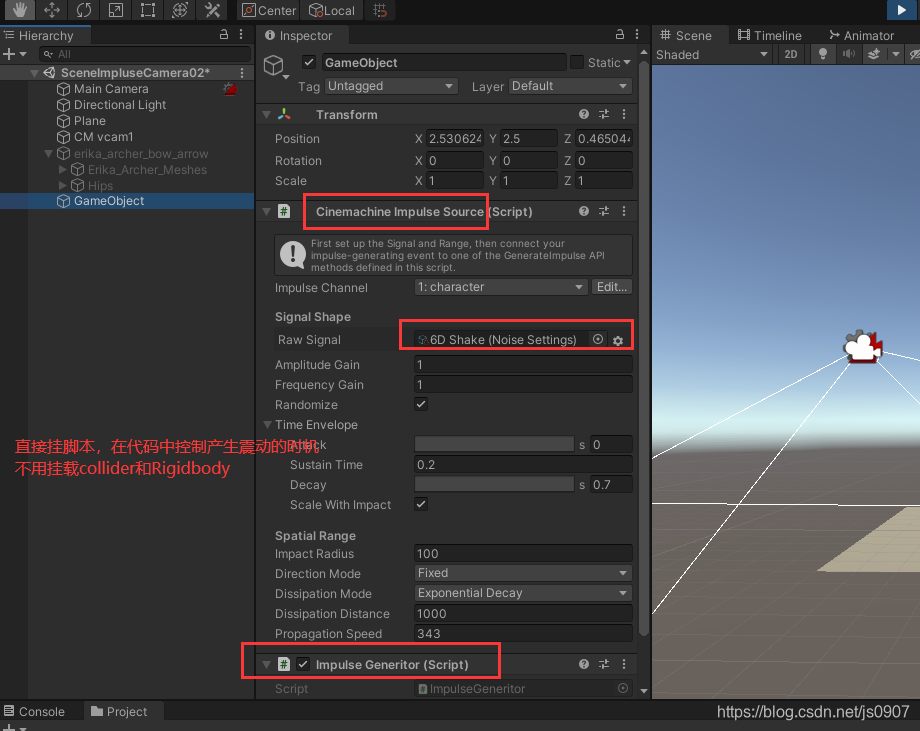
Task: Open the Impulse Generitor help icon
Action: pos(584,664)
